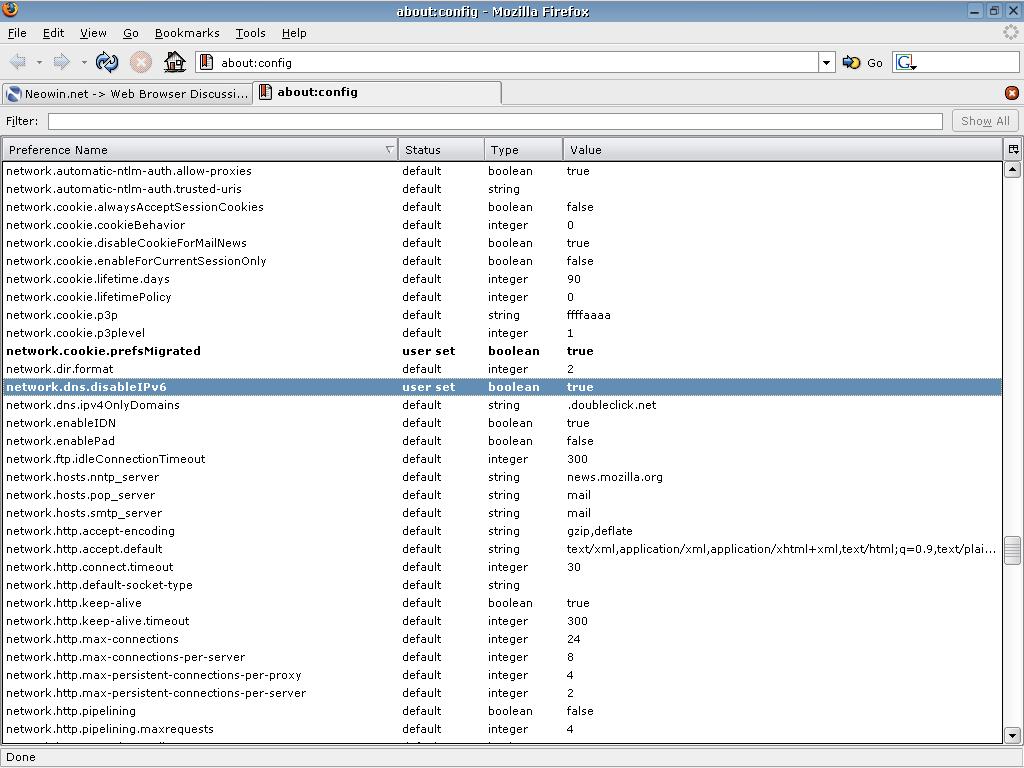Open the Edit menu
The image size is (1024, 768).
(x=54, y=33)
